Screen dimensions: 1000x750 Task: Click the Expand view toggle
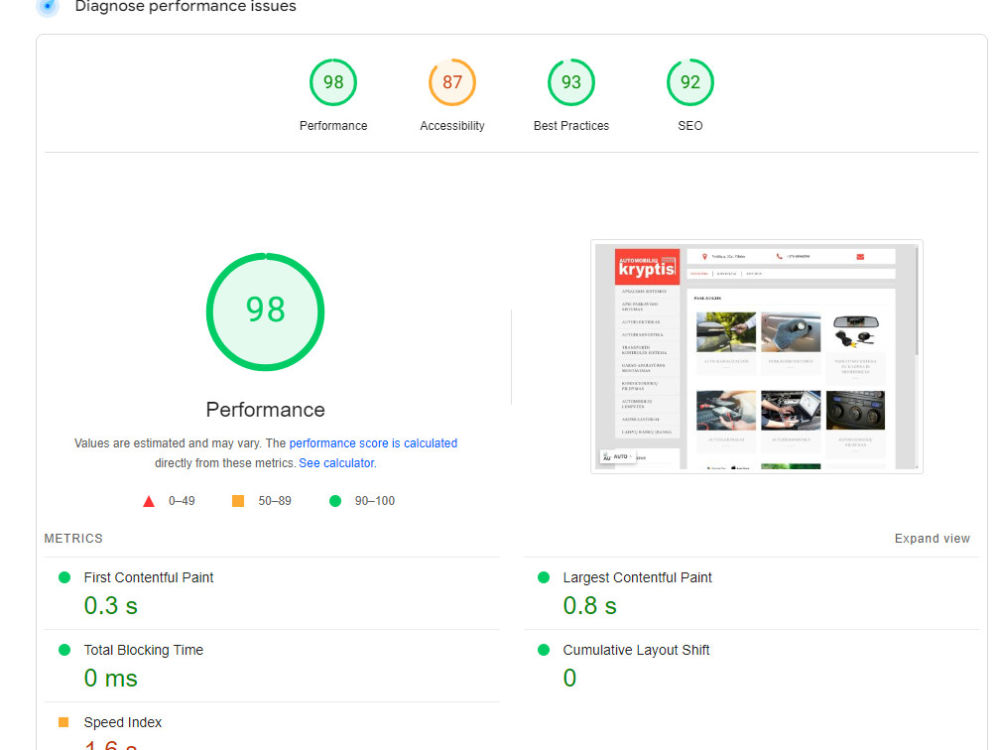pyautogui.click(x=932, y=538)
